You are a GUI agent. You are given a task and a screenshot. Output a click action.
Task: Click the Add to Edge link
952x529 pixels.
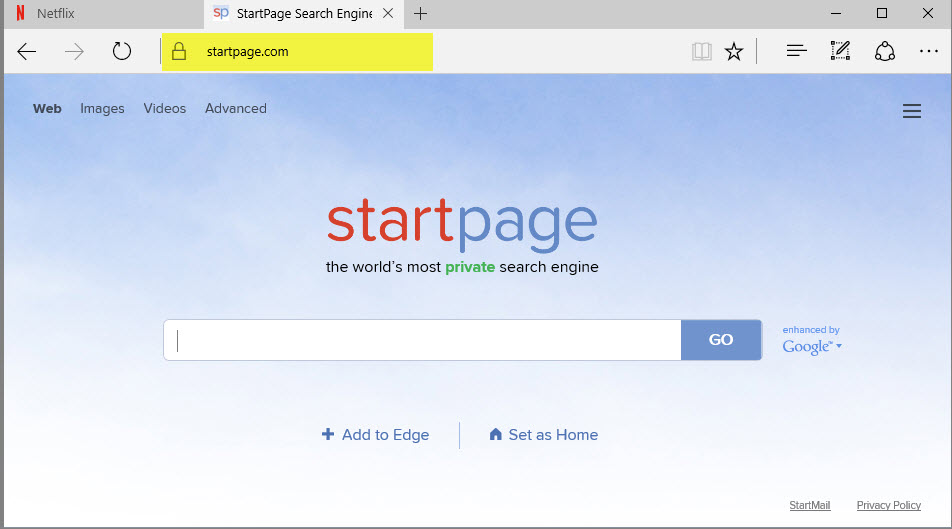[375, 435]
